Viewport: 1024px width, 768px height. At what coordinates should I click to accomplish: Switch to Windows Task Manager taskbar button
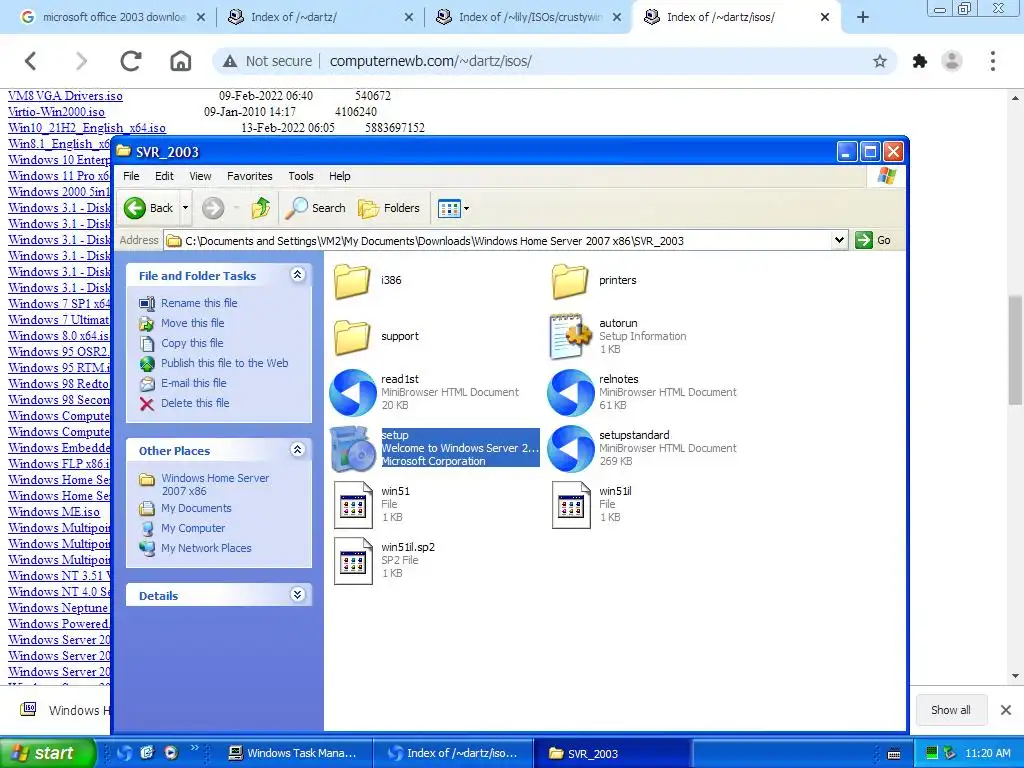point(292,753)
